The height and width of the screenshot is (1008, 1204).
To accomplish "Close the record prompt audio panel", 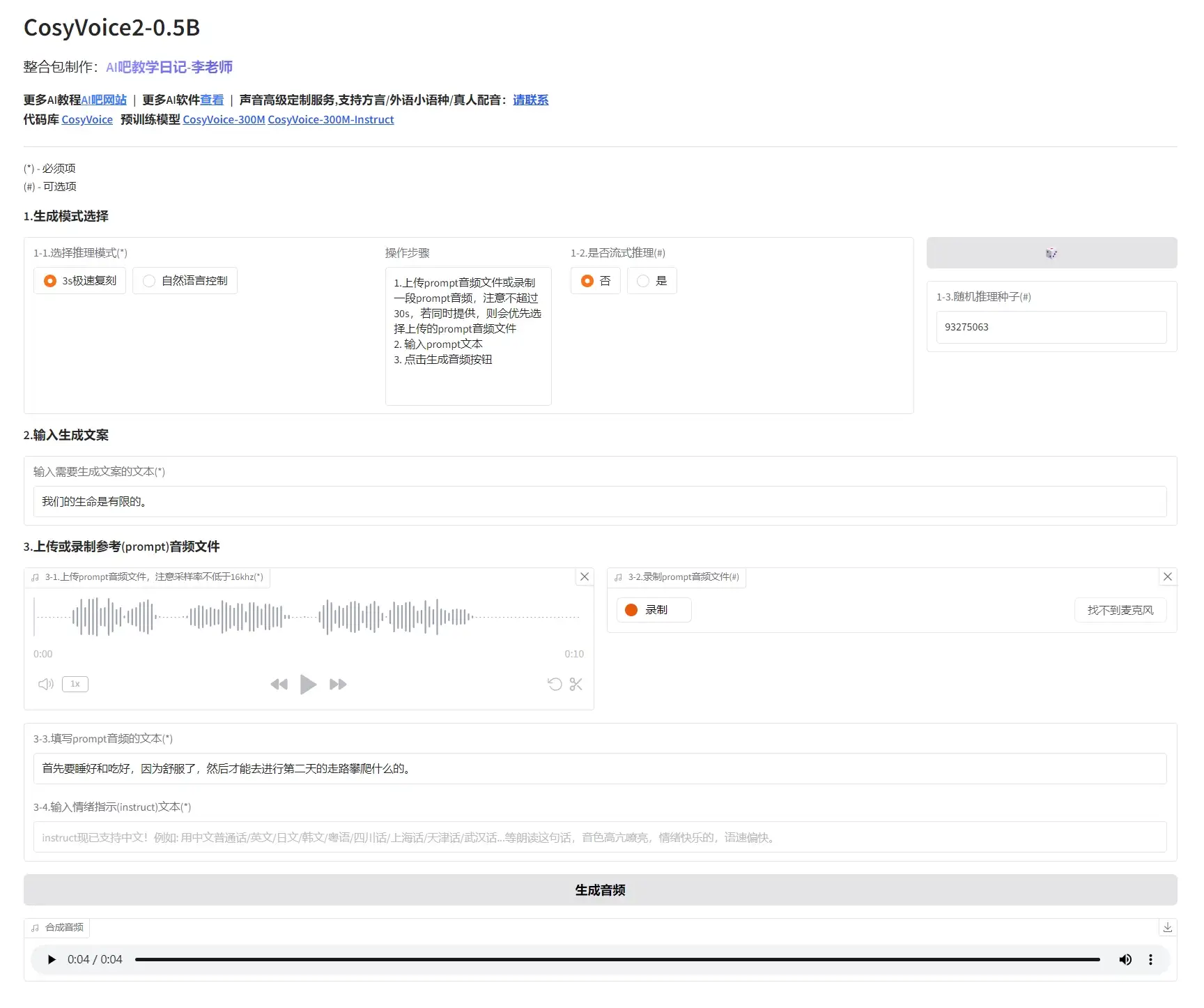I will point(1168,576).
